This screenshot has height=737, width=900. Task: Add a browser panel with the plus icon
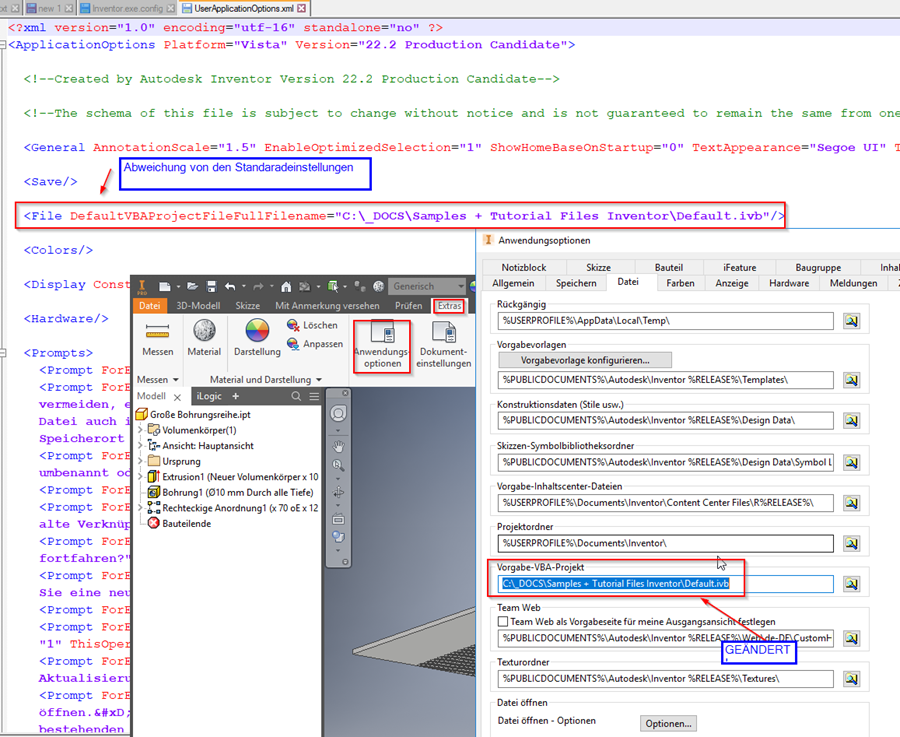[235, 396]
